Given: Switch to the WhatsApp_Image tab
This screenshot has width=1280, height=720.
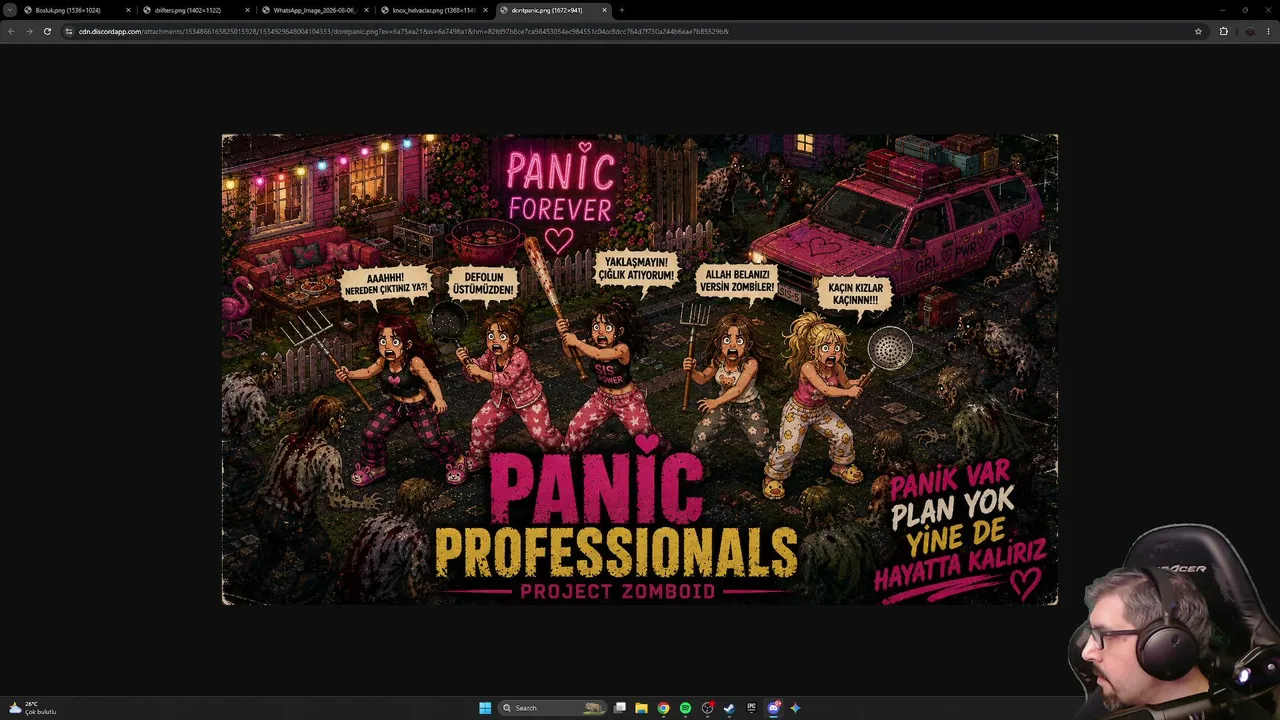Looking at the screenshot, I should (315, 10).
